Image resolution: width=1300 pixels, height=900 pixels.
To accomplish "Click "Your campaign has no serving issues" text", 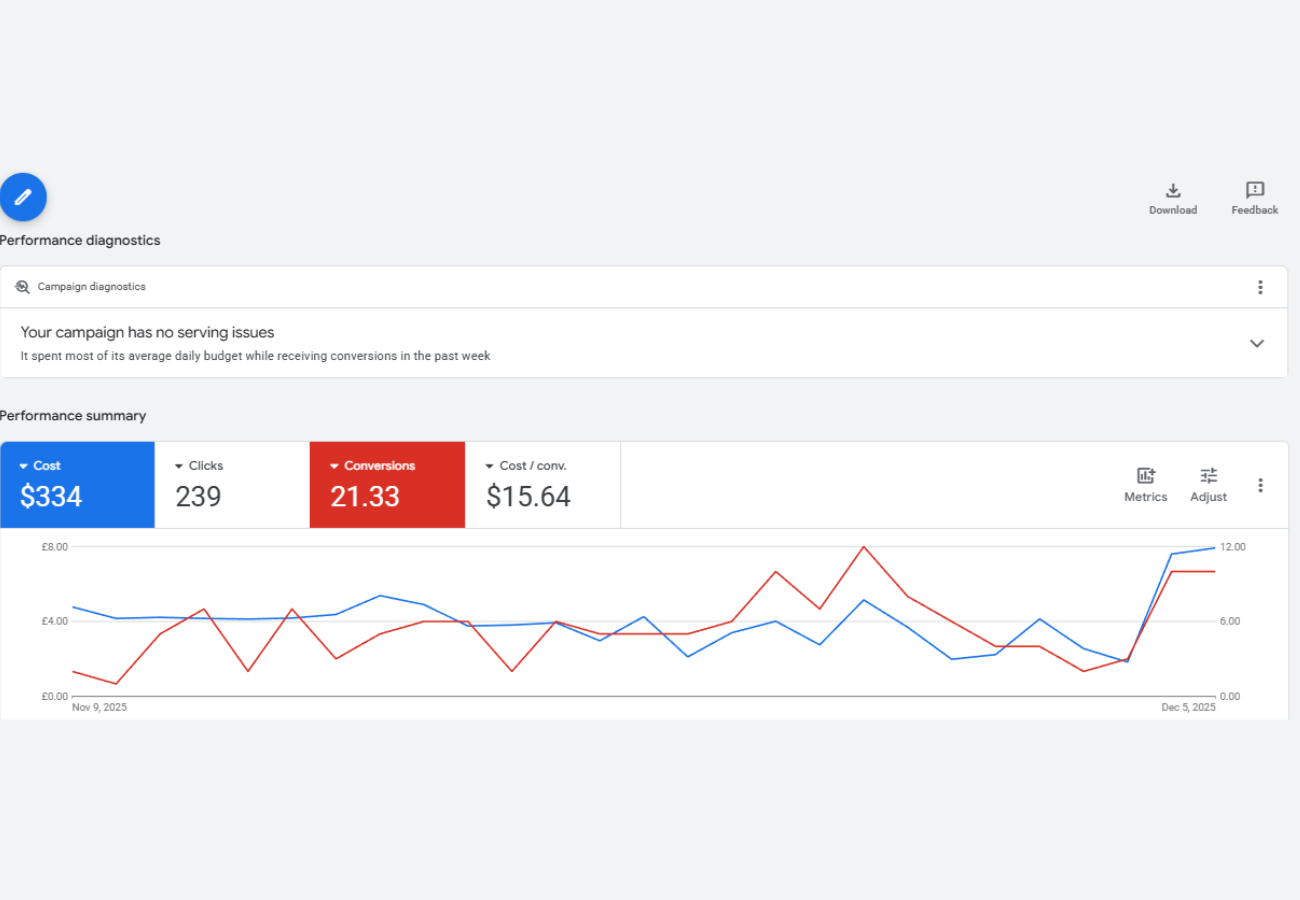I will point(147,333).
